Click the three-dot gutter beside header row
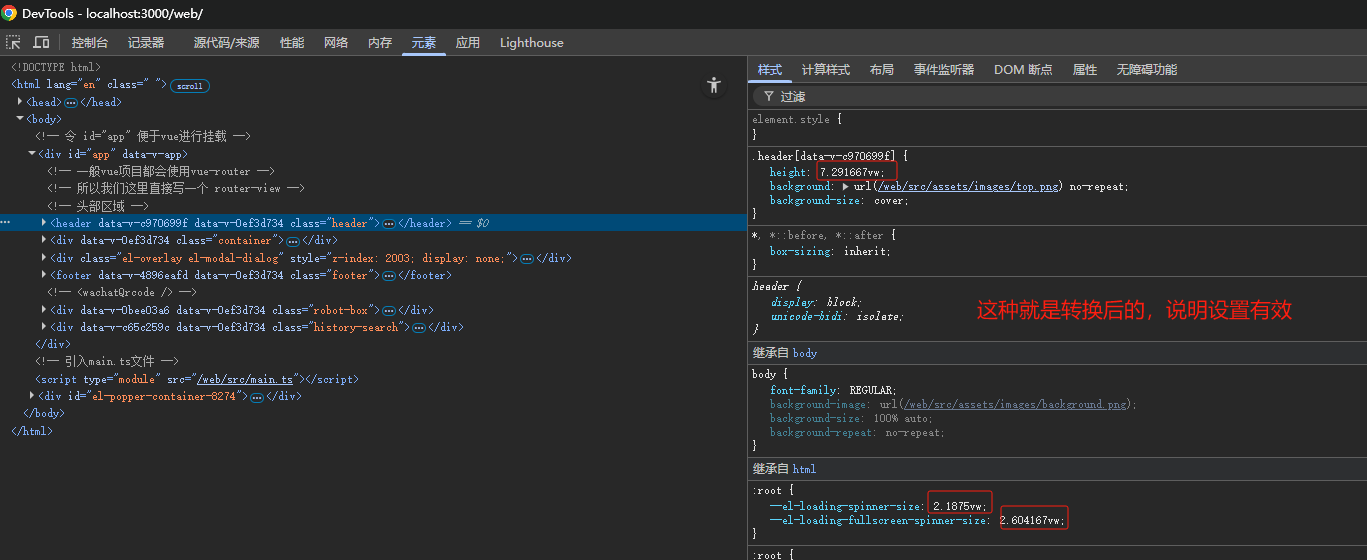The width and height of the screenshot is (1367, 560). [6, 223]
